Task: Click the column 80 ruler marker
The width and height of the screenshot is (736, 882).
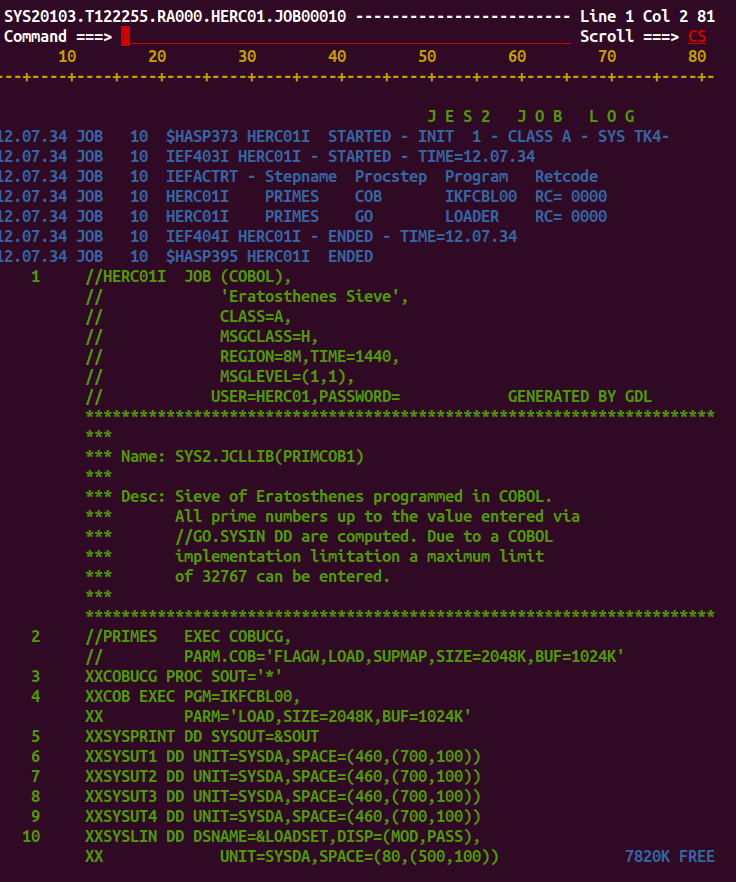Action: (x=697, y=56)
